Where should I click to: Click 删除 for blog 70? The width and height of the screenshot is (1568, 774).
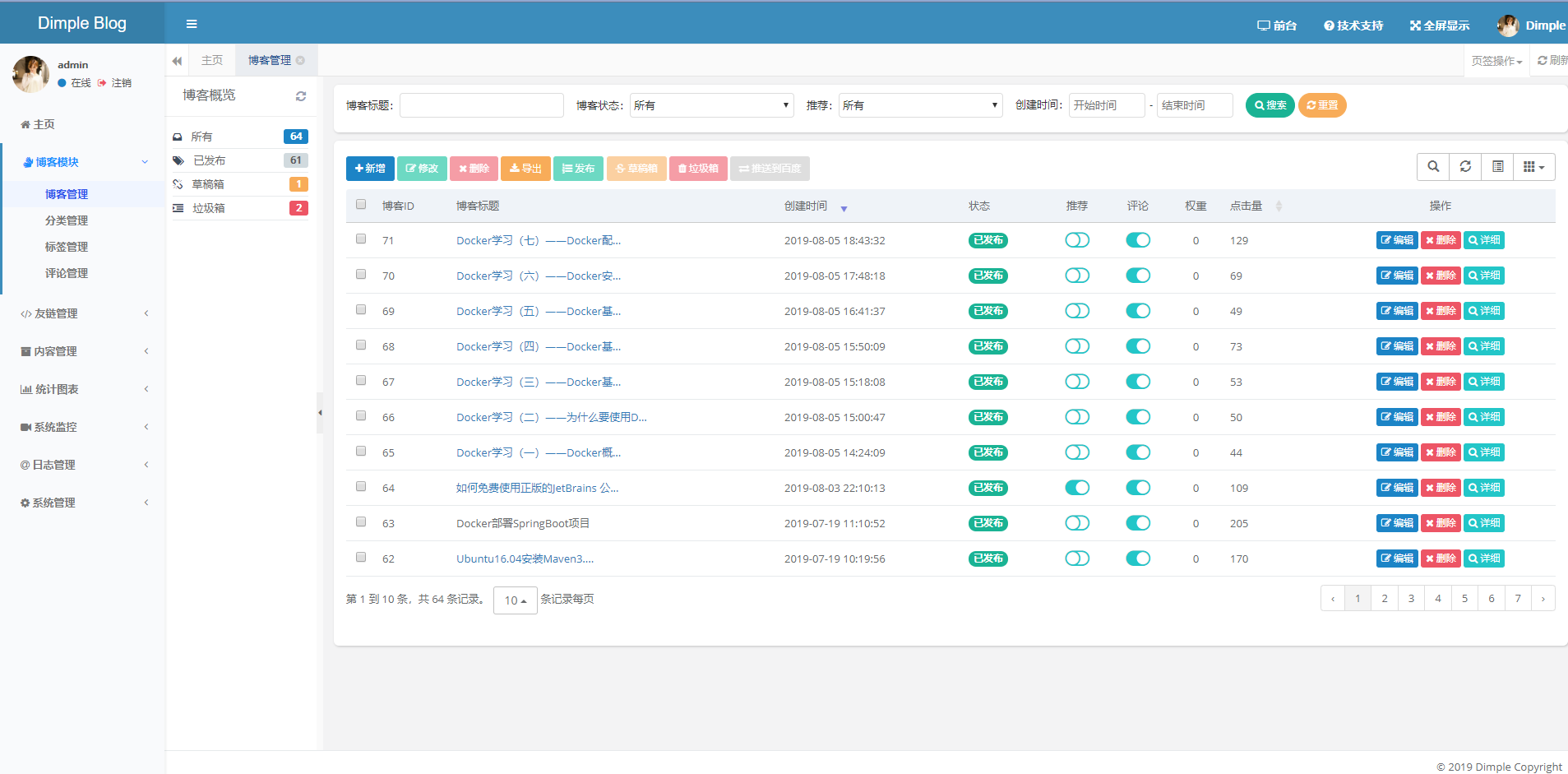coord(1441,276)
